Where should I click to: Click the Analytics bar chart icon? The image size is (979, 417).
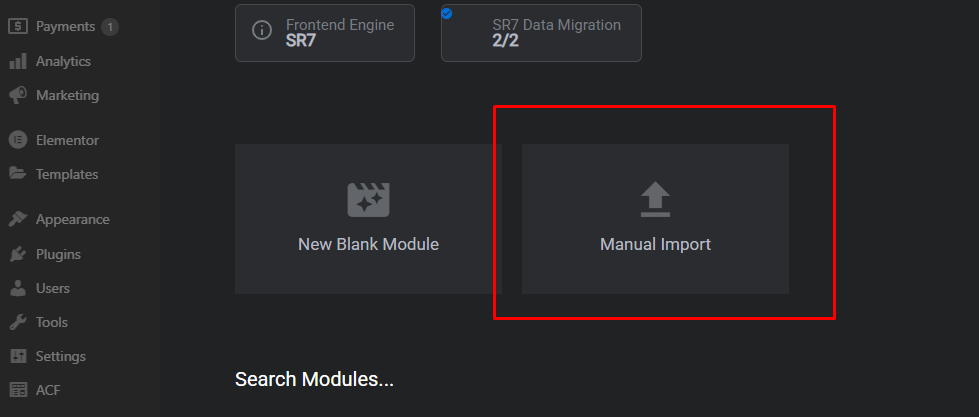17,62
